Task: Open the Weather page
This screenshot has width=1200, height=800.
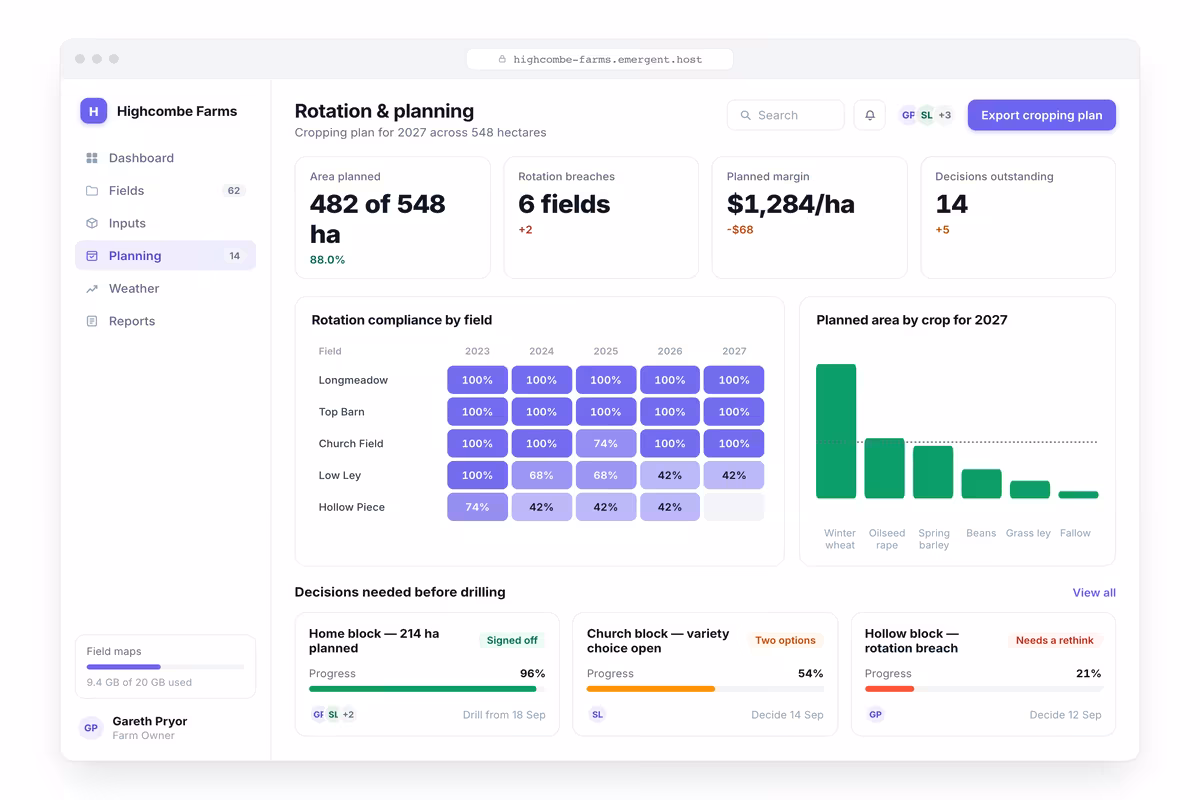Action: coord(165,289)
